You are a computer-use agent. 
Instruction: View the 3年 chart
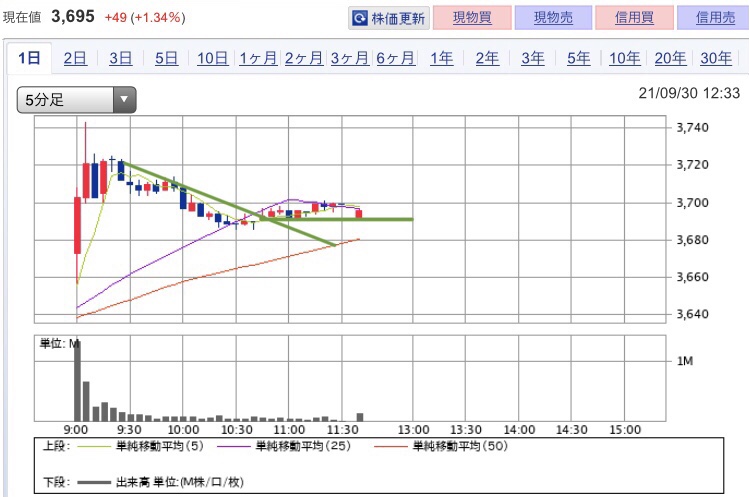pyautogui.click(x=533, y=58)
